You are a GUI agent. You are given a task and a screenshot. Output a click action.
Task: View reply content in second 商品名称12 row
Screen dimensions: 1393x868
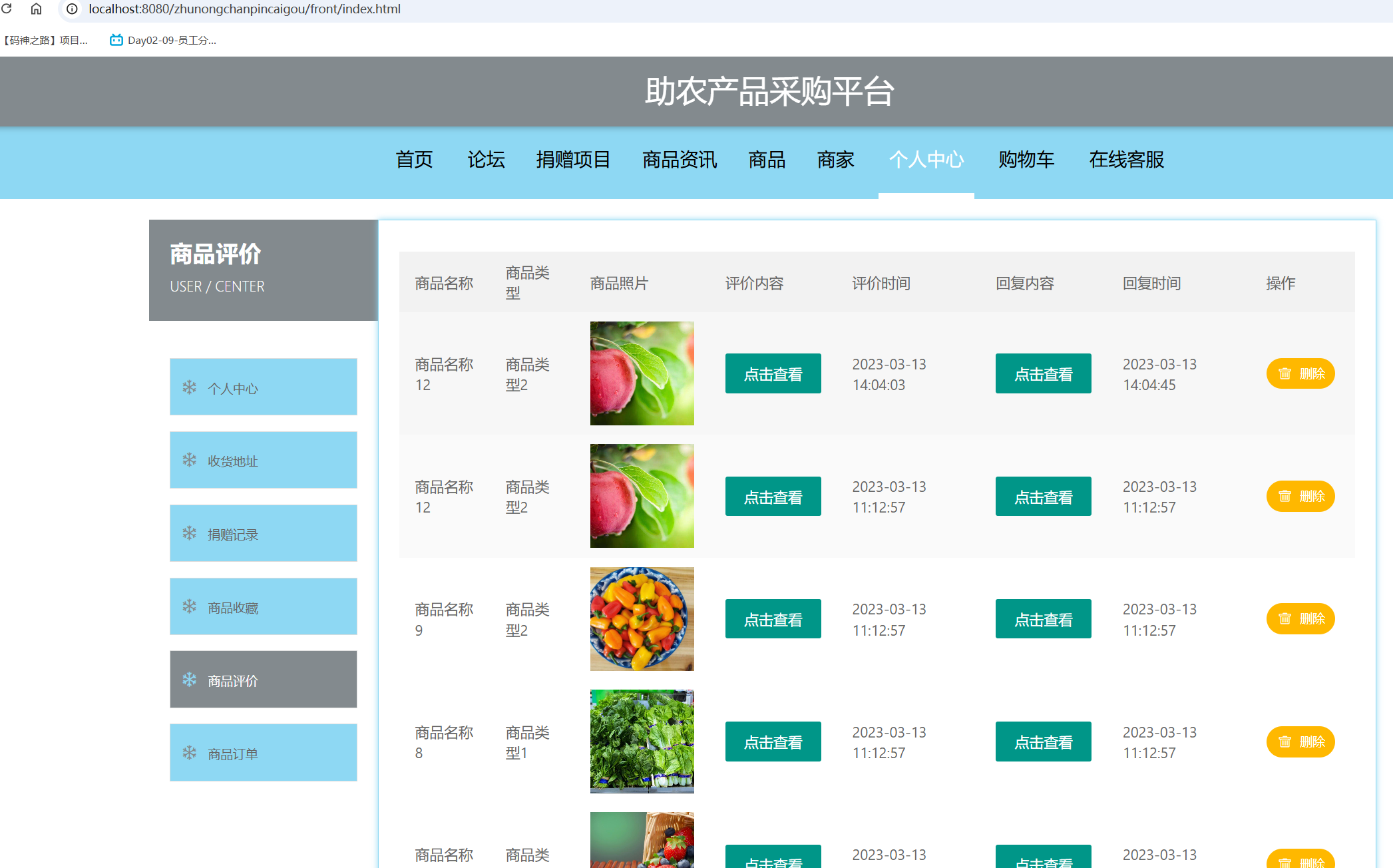tap(1044, 496)
